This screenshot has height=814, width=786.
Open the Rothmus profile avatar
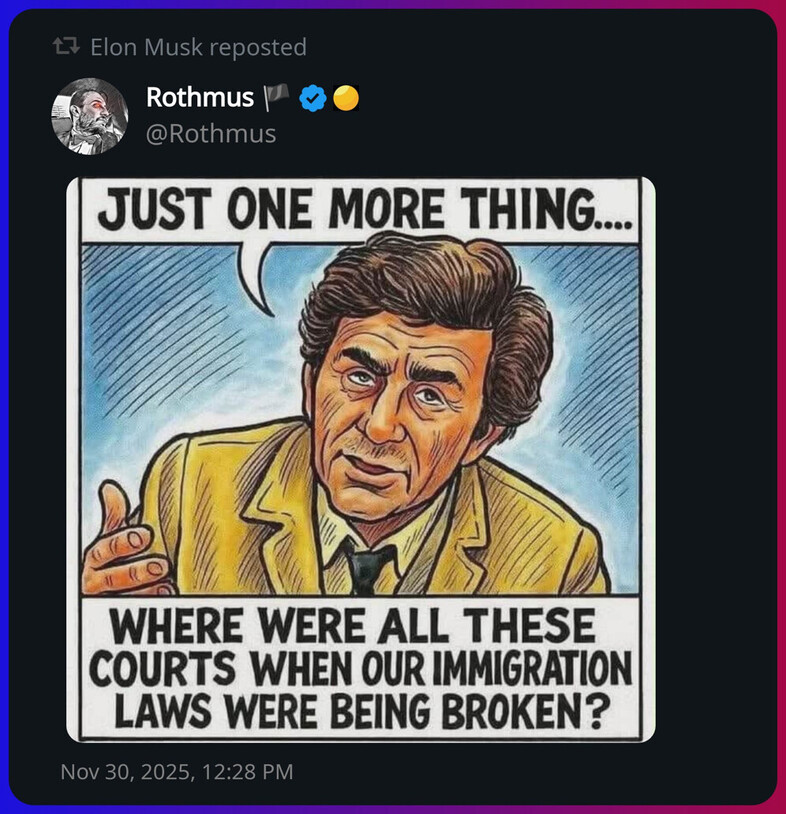pyautogui.click(x=89, y=116)
